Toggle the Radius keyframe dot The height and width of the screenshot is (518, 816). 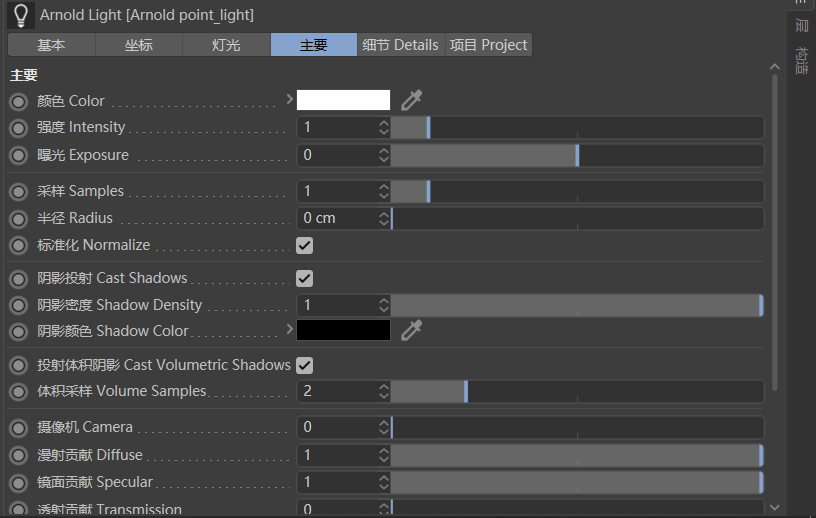[18, 218]
